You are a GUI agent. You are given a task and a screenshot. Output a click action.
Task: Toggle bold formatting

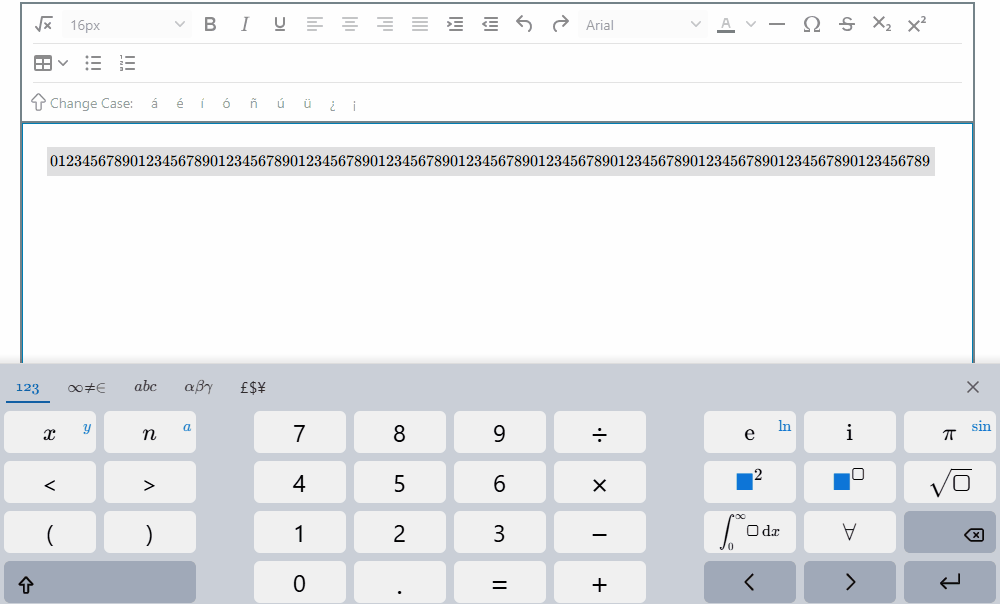(x=210, y=25)
